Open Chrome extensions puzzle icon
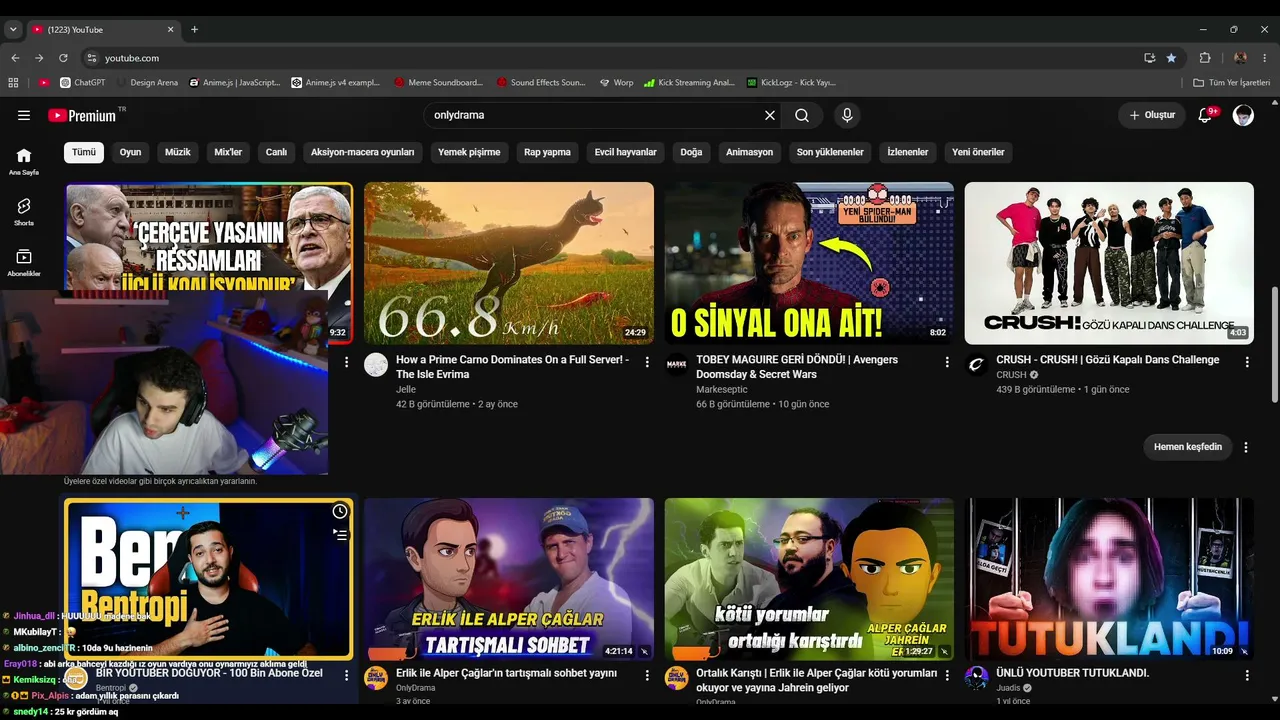The width and height of the screenshot is (1280, 720). [x=1205, y=58]
